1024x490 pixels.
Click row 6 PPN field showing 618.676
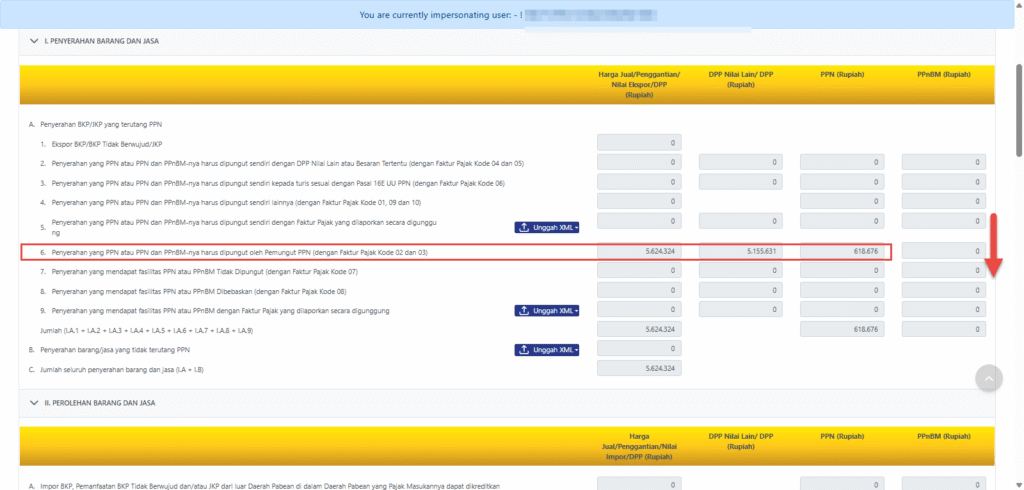842,252
